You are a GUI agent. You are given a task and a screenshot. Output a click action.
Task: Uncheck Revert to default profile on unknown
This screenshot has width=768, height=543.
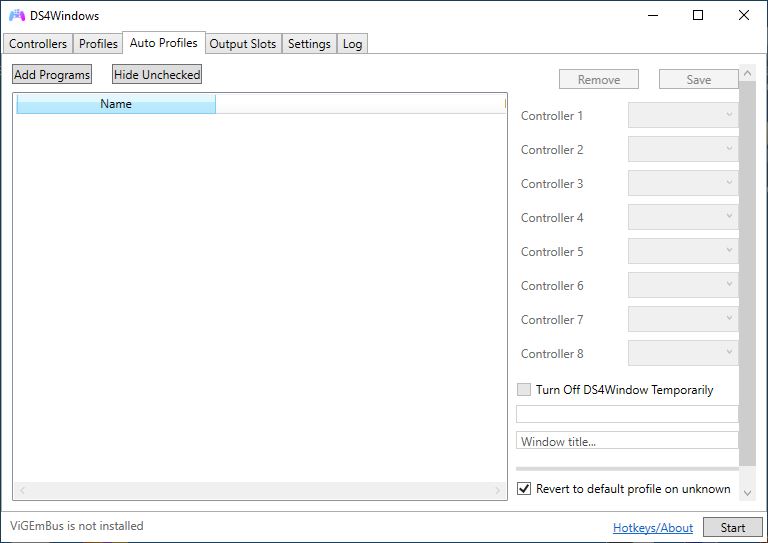tap(524, 489)
